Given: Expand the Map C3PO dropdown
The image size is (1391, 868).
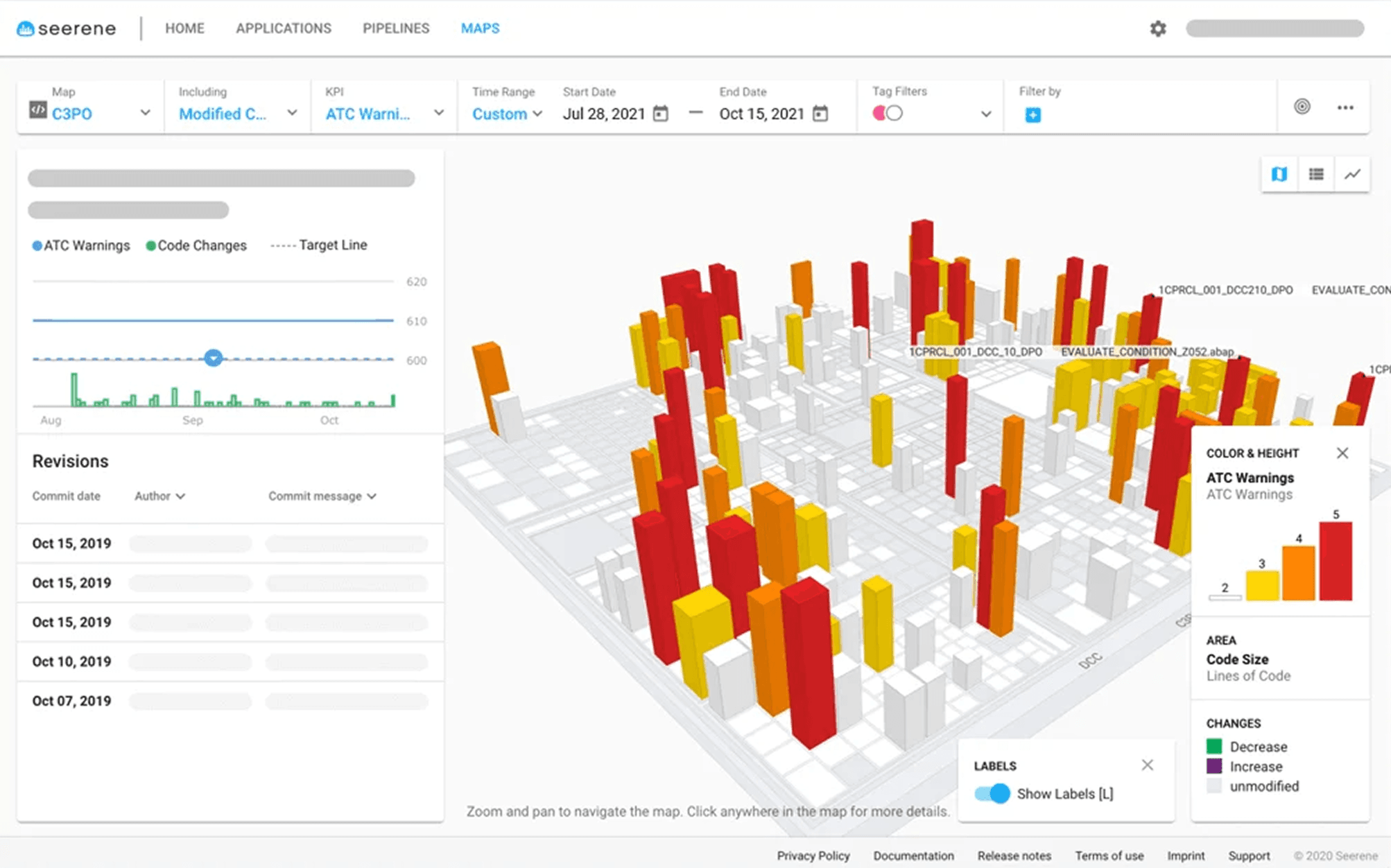Looking at the screenshot, I should (x=145, y=113).
